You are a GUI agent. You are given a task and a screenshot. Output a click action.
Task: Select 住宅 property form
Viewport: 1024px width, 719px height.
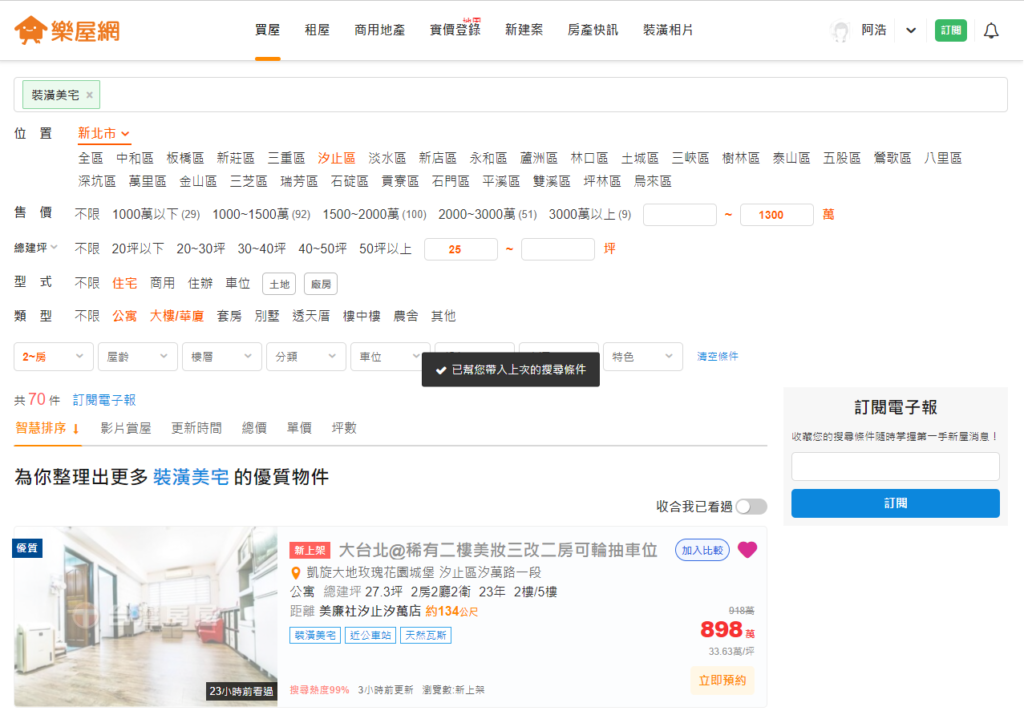[125, 283]
